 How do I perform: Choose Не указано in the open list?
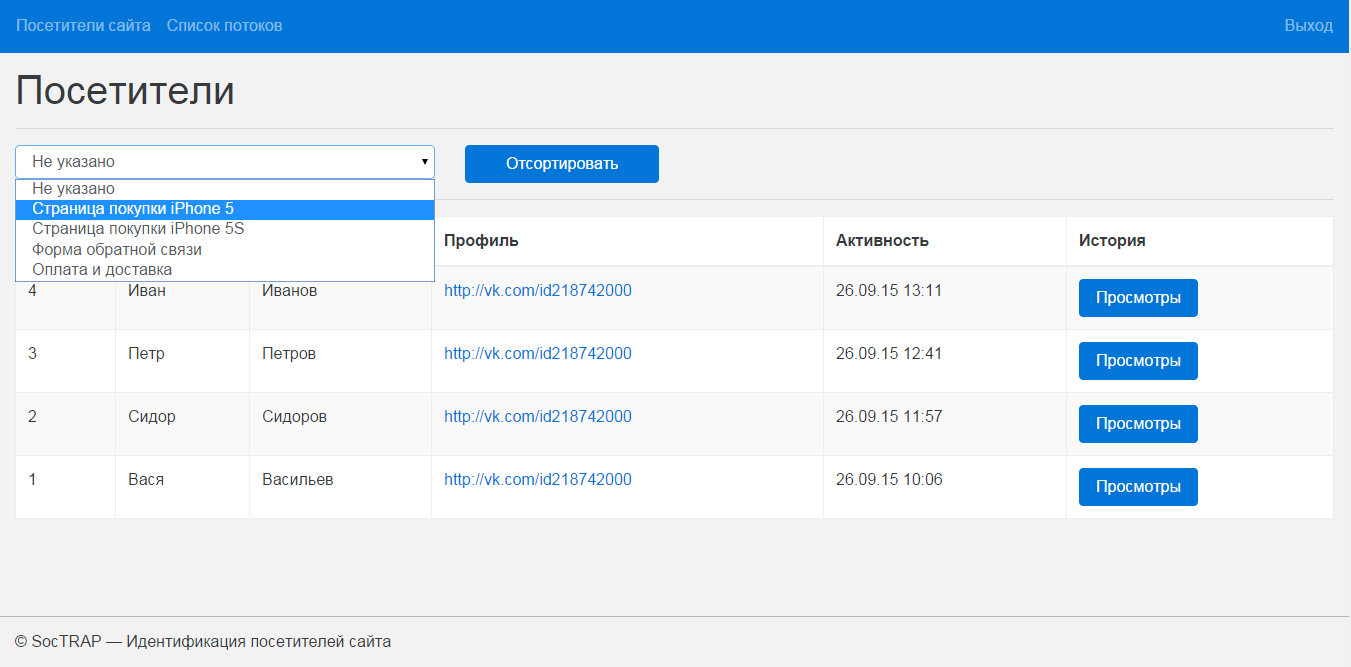73,189
